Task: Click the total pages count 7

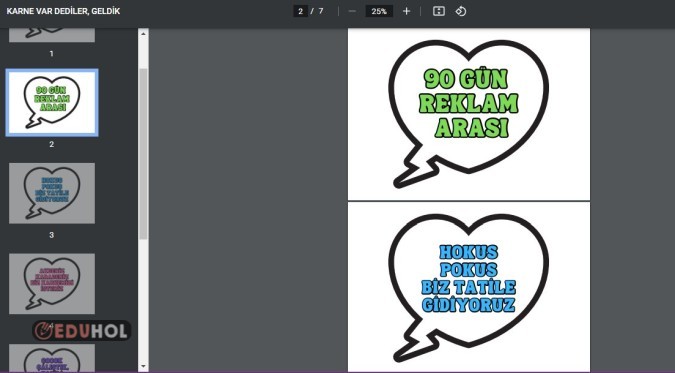Action: pos(321,11)
